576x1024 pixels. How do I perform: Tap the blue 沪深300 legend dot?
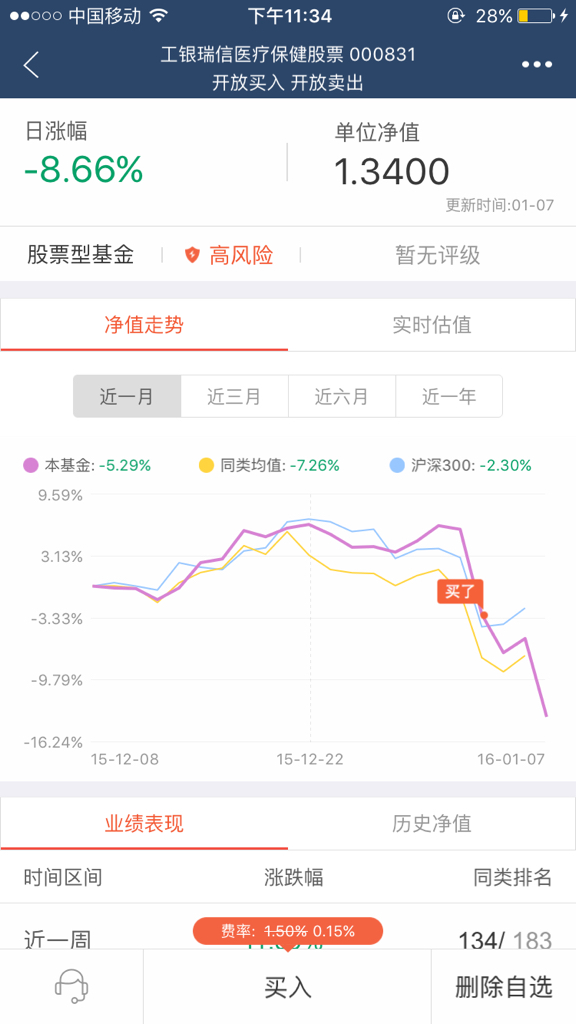397,466
